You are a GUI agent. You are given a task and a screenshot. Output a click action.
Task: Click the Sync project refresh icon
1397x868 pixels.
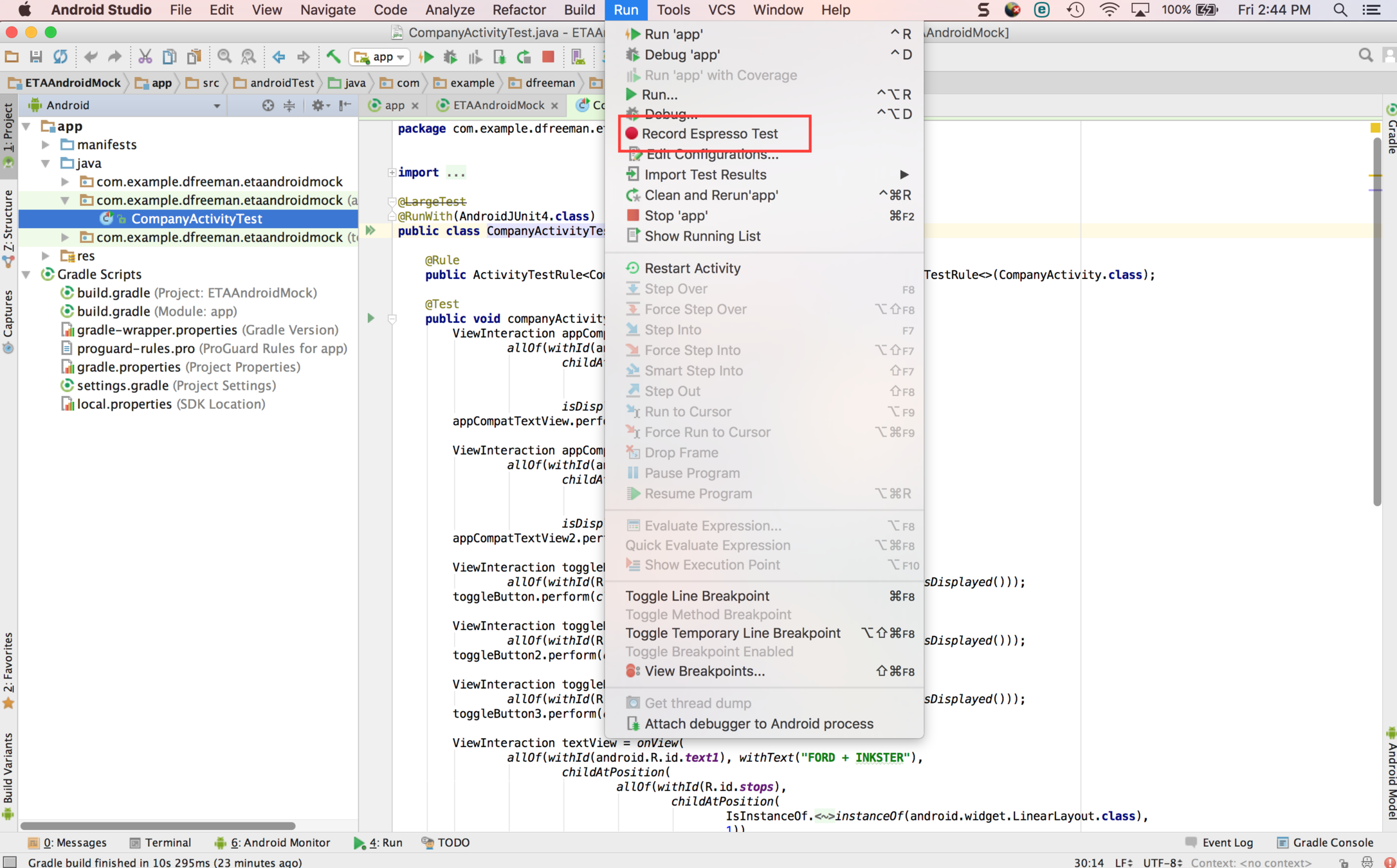coord(60,57)
